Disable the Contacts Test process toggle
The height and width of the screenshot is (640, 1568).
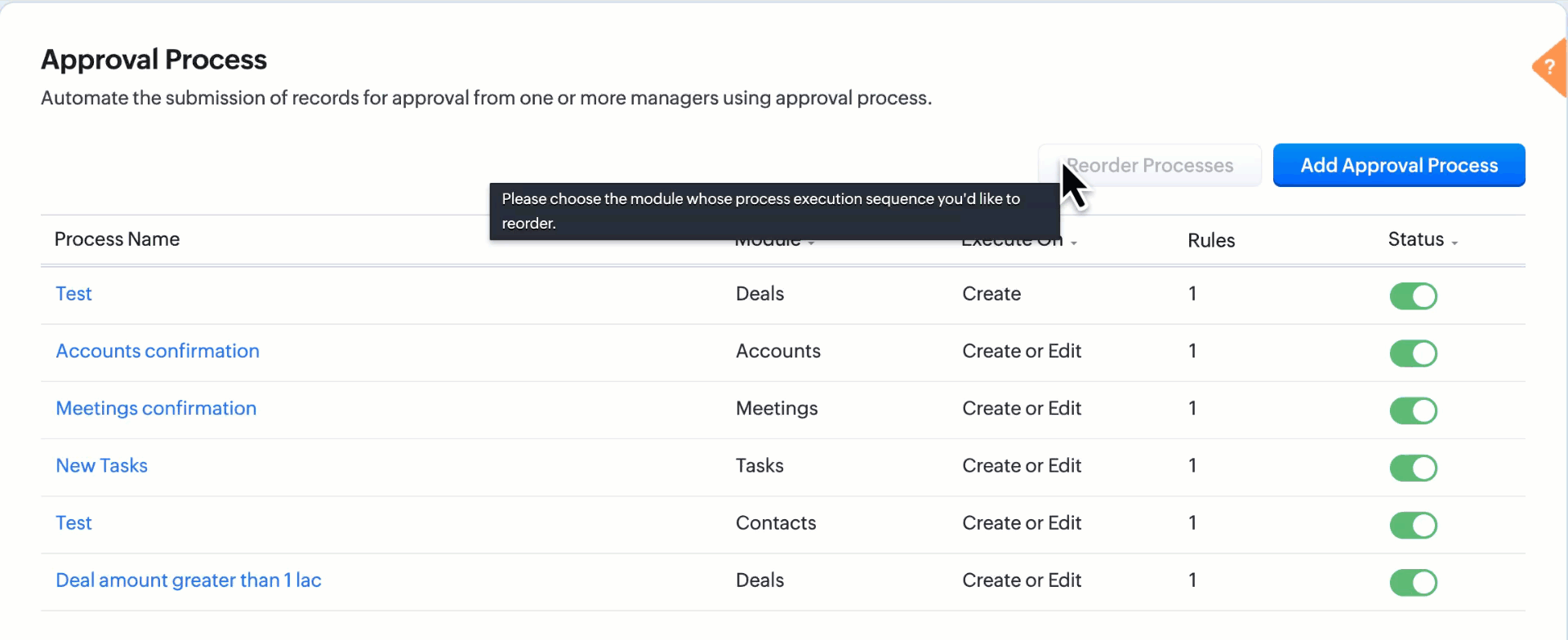1413,525
